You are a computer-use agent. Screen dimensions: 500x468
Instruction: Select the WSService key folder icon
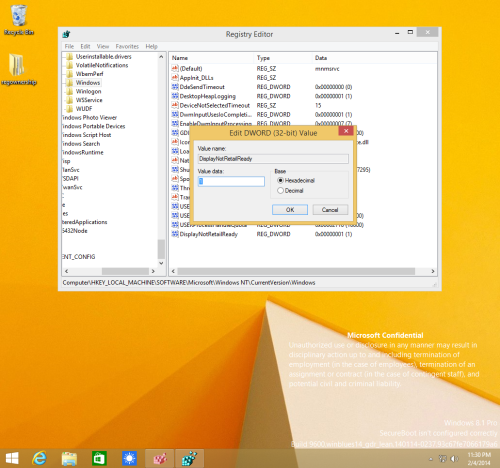click(x=69, y=100)
